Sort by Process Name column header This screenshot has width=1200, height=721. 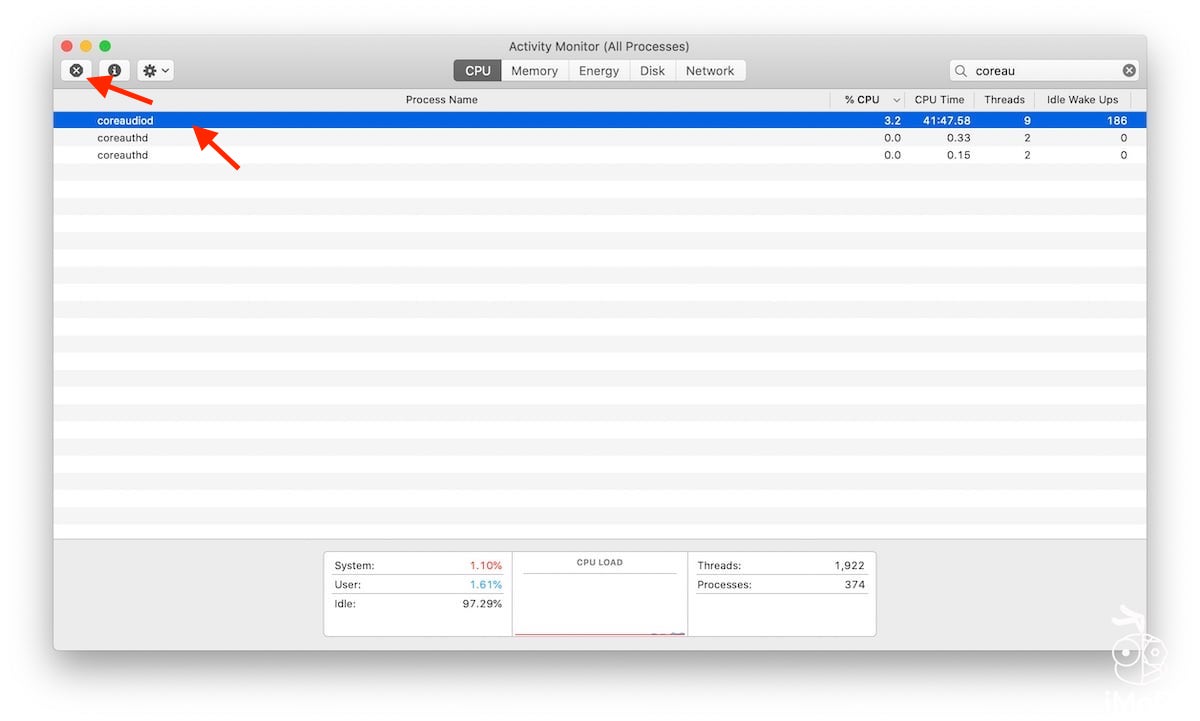click(x=441, y=100)
